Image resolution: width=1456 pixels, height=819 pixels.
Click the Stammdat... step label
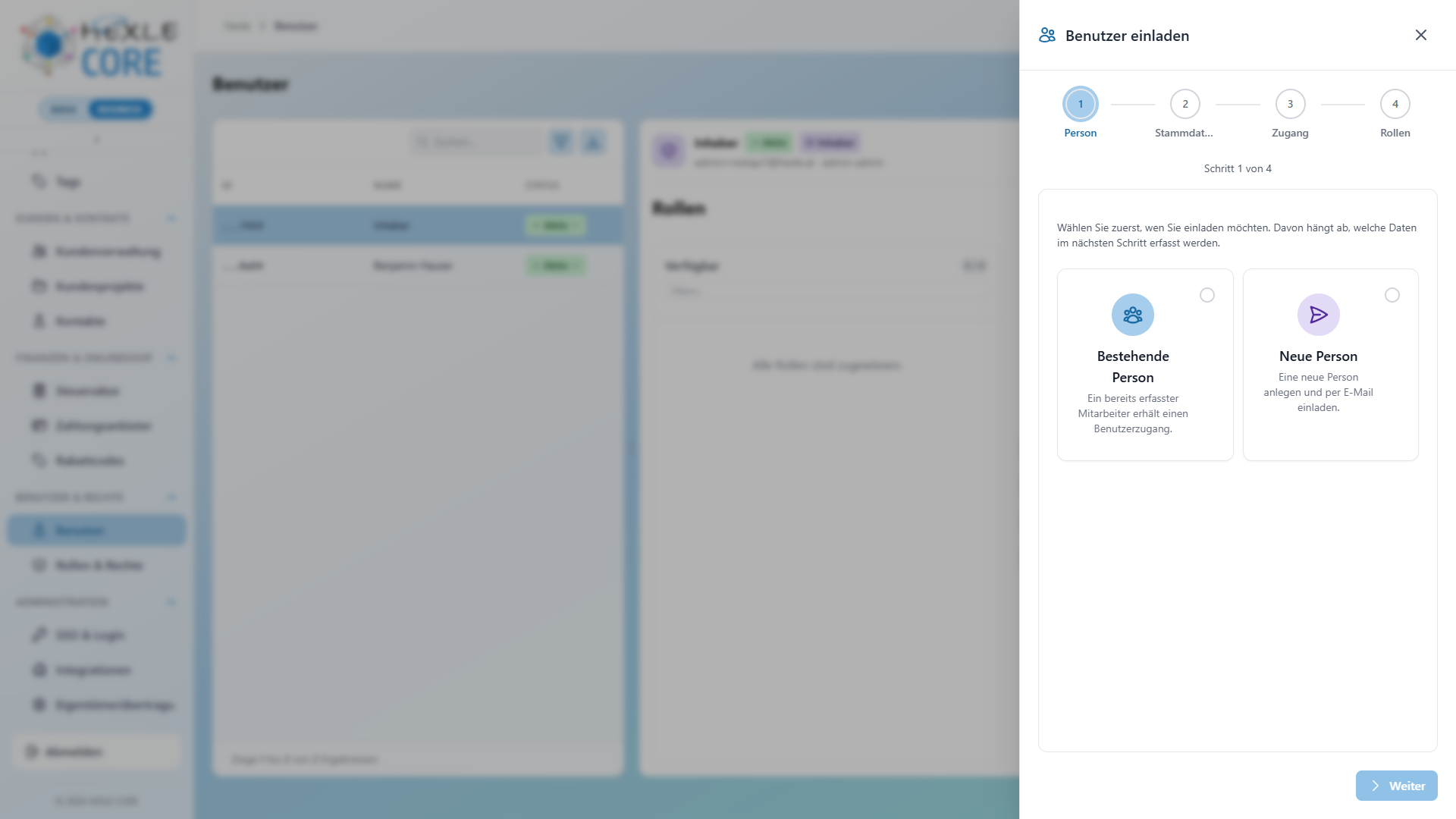click(1184, 133)
